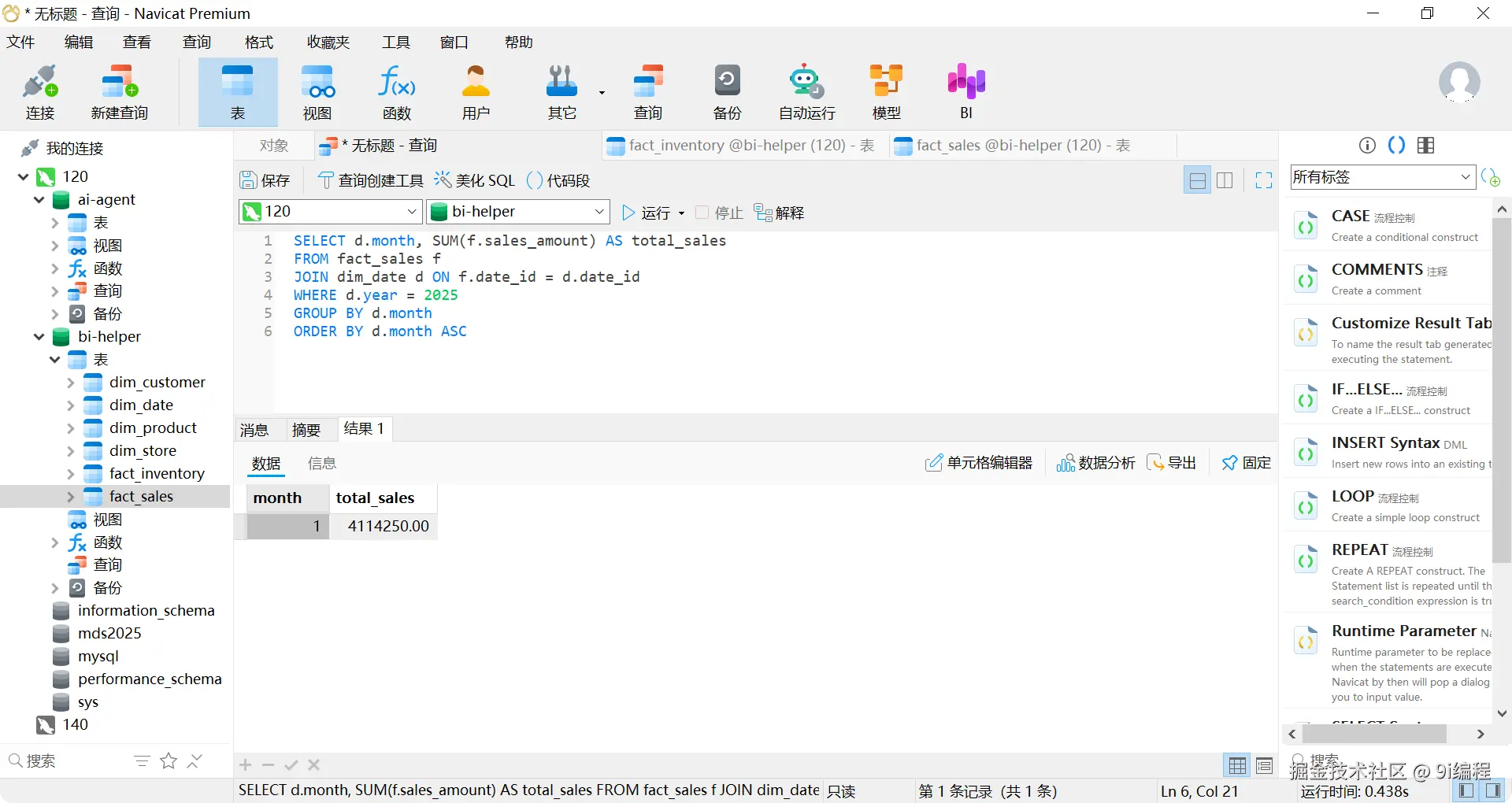Open 数据分析 data analysis
1512x803 pixels.
pos(1095,463)
